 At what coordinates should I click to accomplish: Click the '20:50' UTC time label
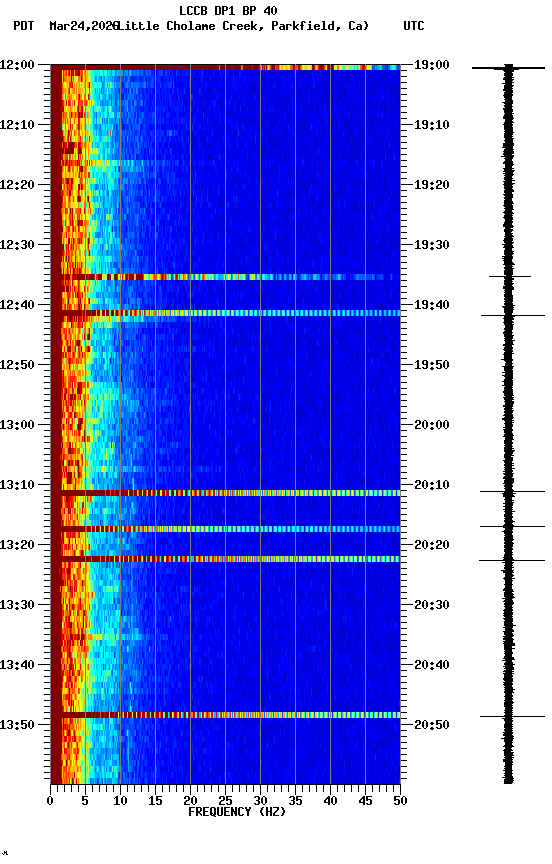[432, 725]
